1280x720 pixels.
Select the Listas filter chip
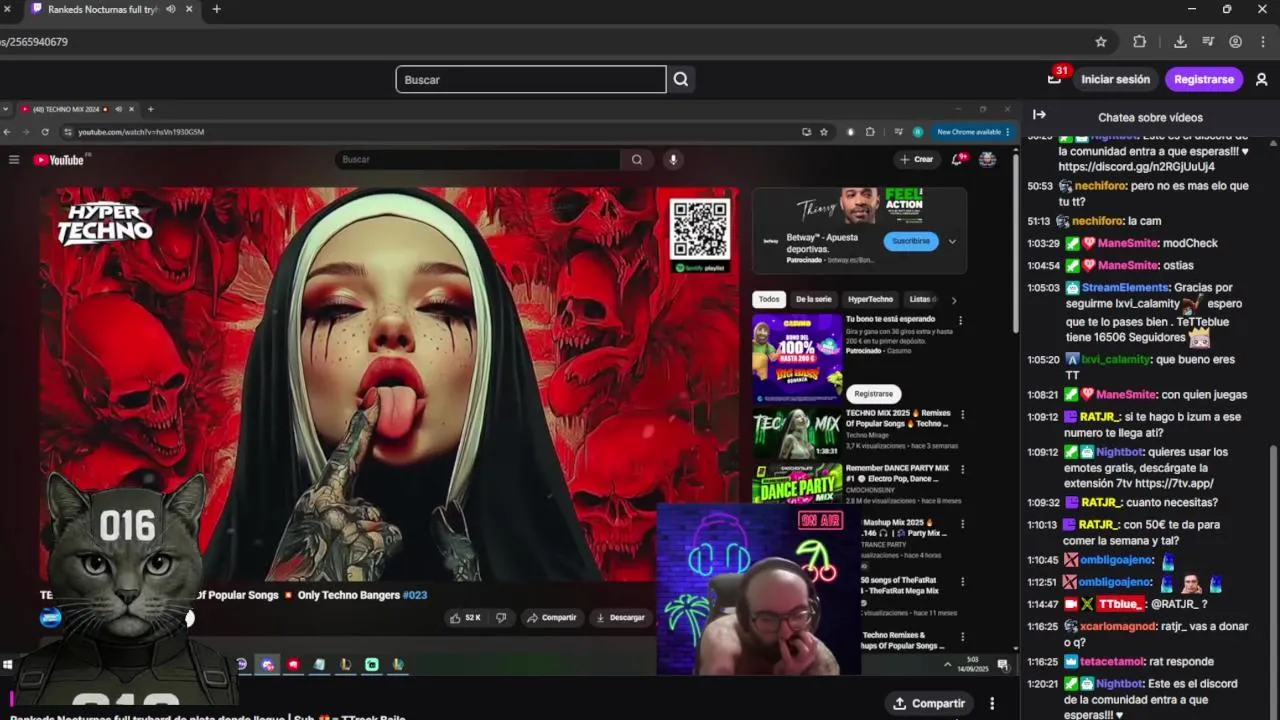click(x=921, y=299)
